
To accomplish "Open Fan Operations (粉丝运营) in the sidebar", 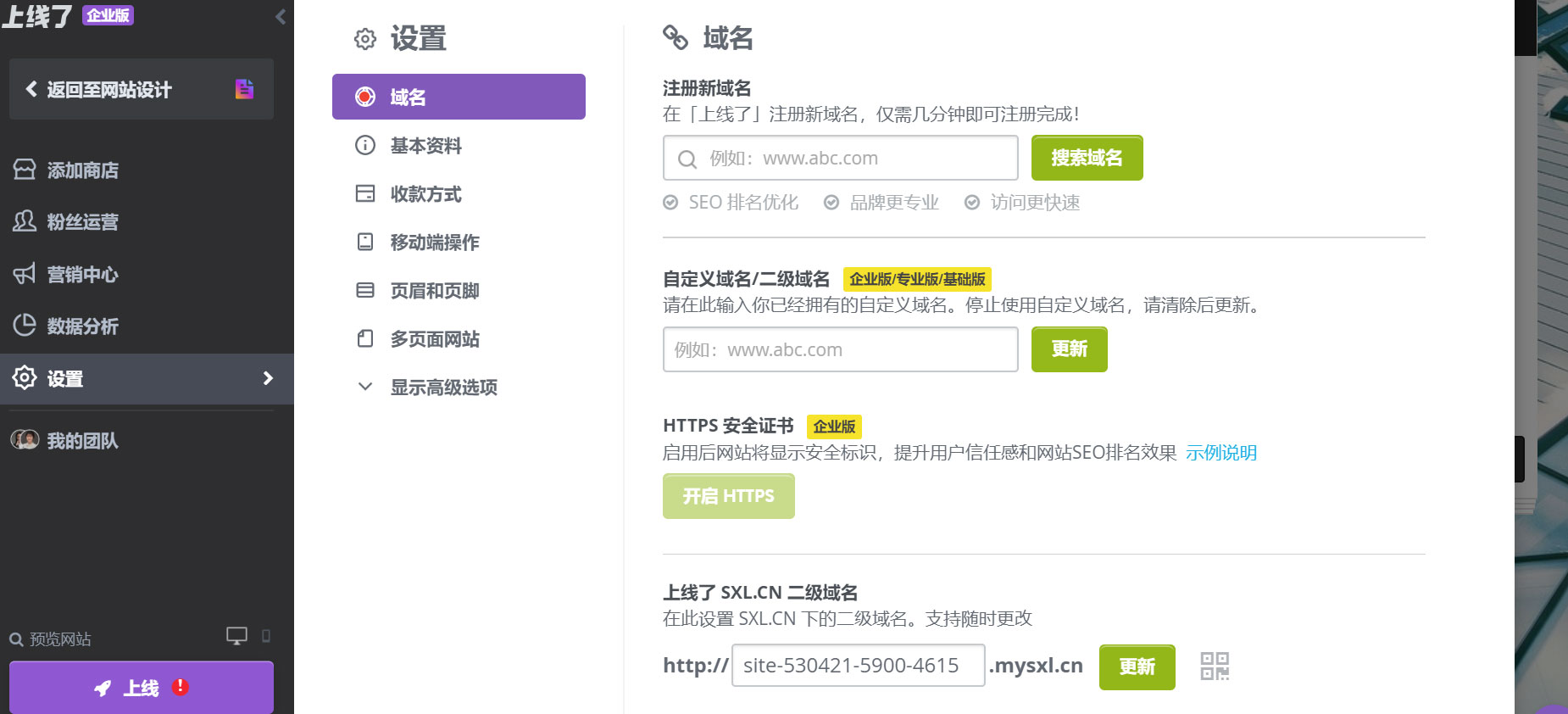I will 82,222.
